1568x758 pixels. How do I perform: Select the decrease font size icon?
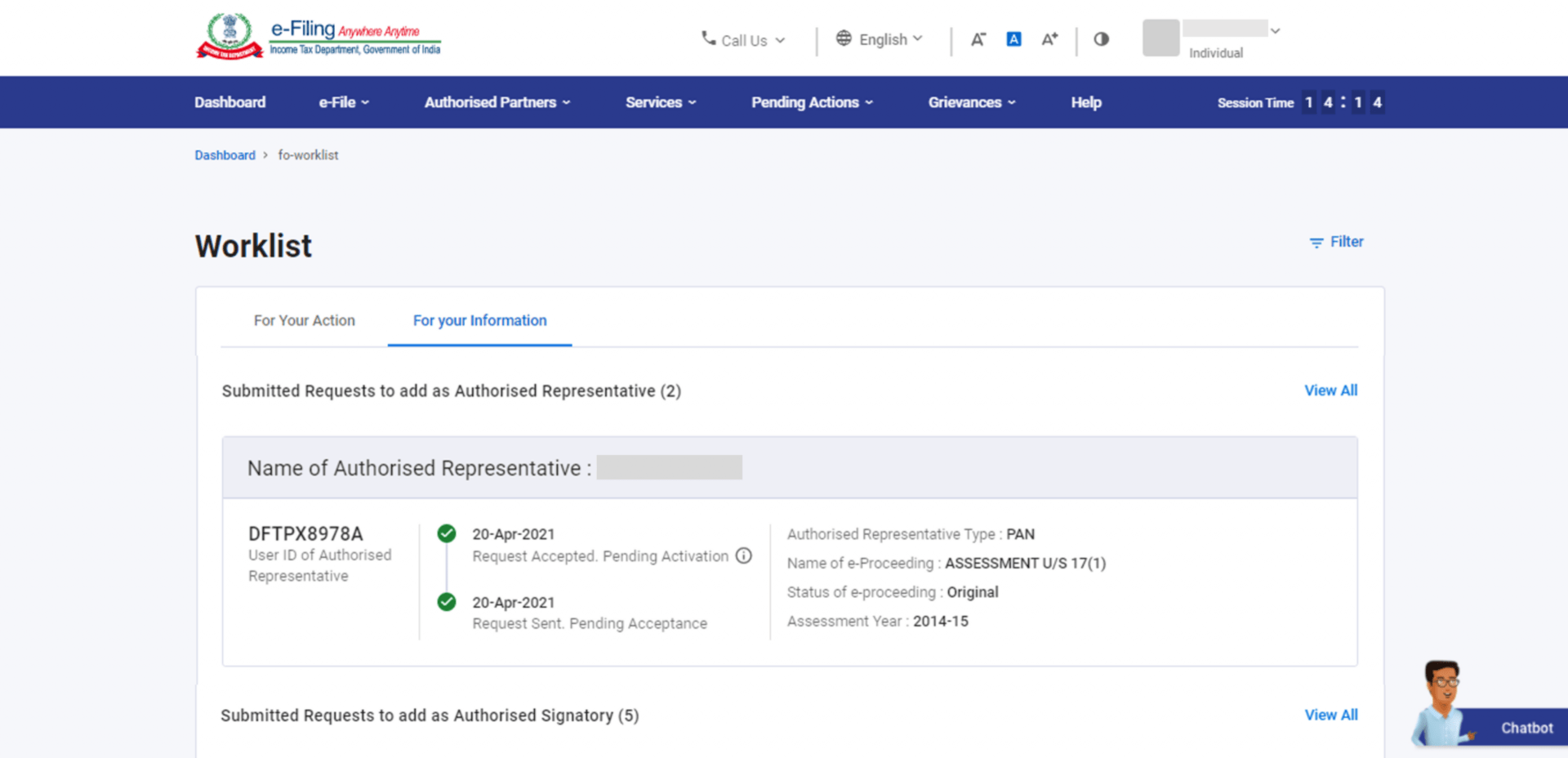tap(978, 38)
